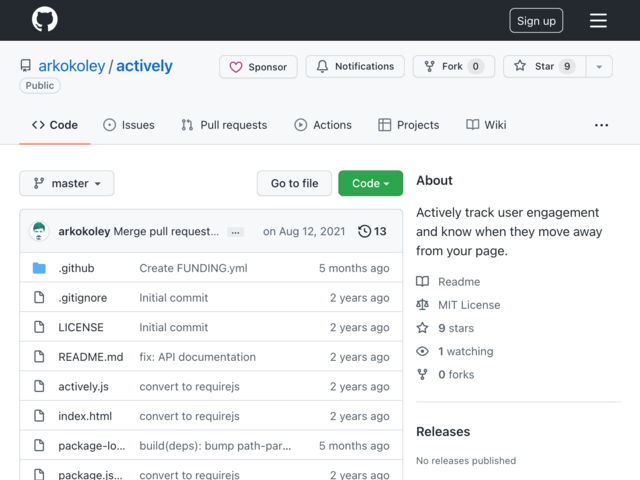Click the Readme book icon
Screen dimensions: 640x480
422,281
